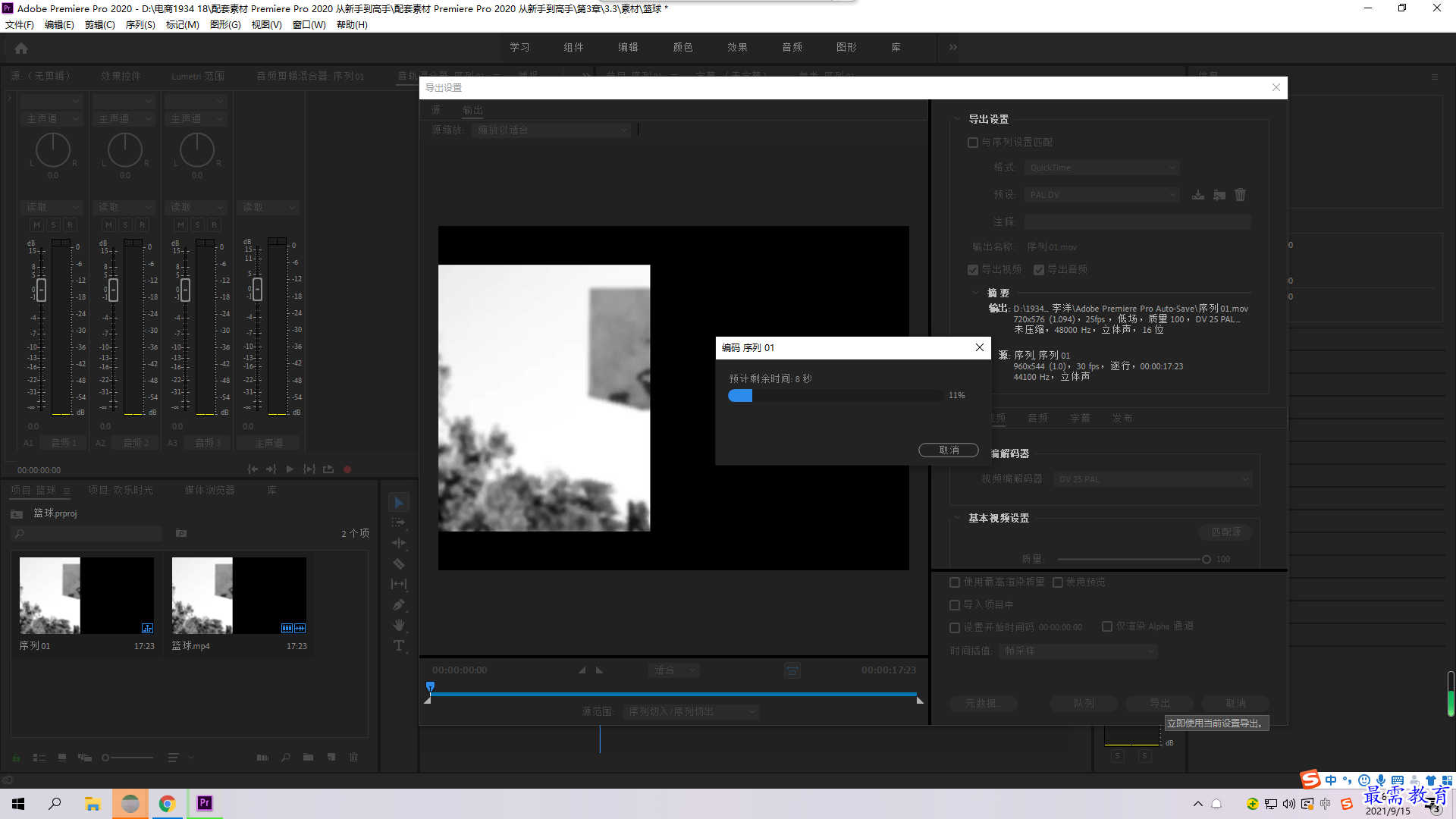Toggle 与序列设置匹配 checkbox
This screenshot has width=1456, height=819.
pyautogui.click(x=973, y=143)
